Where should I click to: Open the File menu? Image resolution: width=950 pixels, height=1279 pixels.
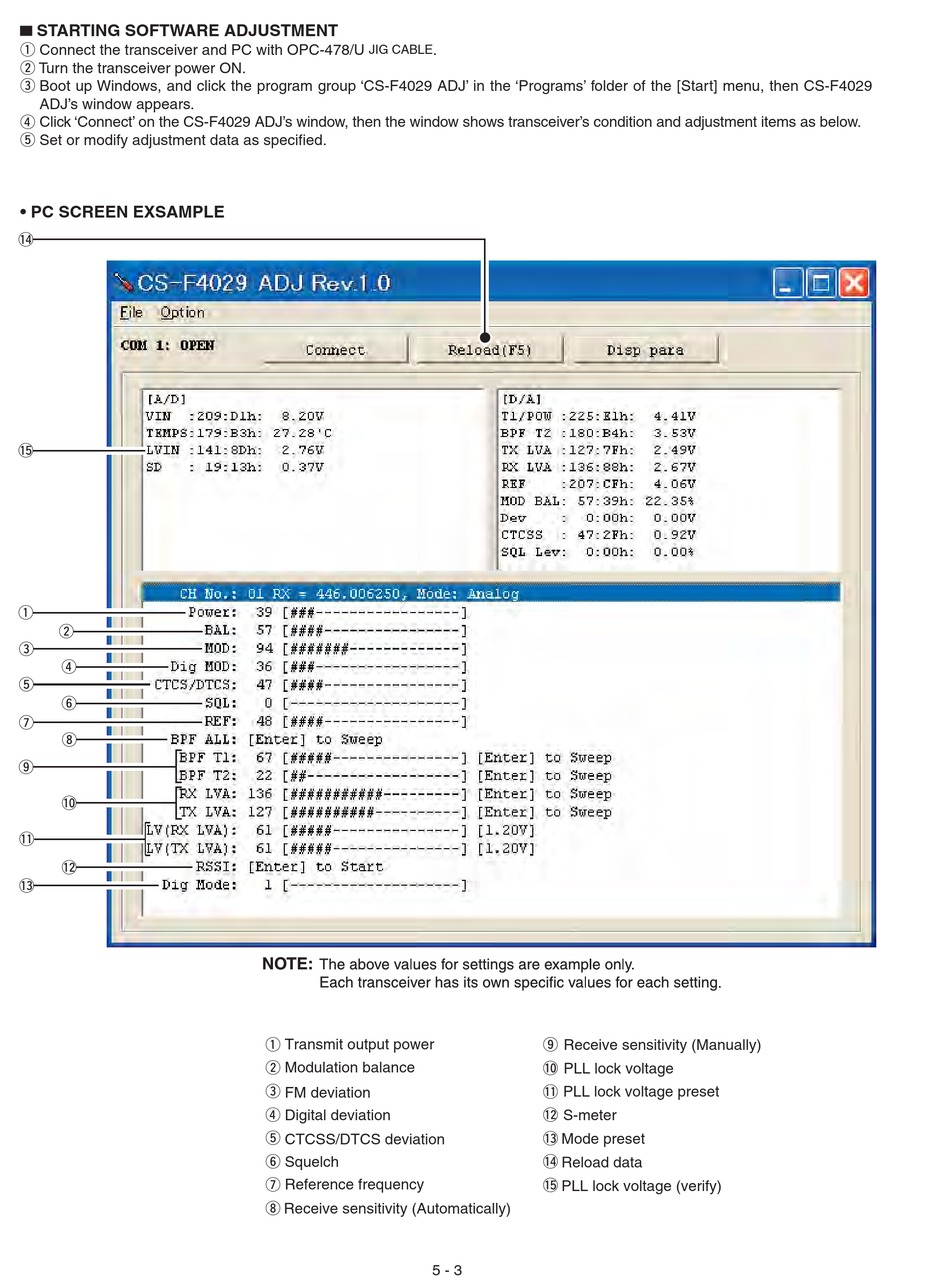pyautogui.click(x=131, y=313)
